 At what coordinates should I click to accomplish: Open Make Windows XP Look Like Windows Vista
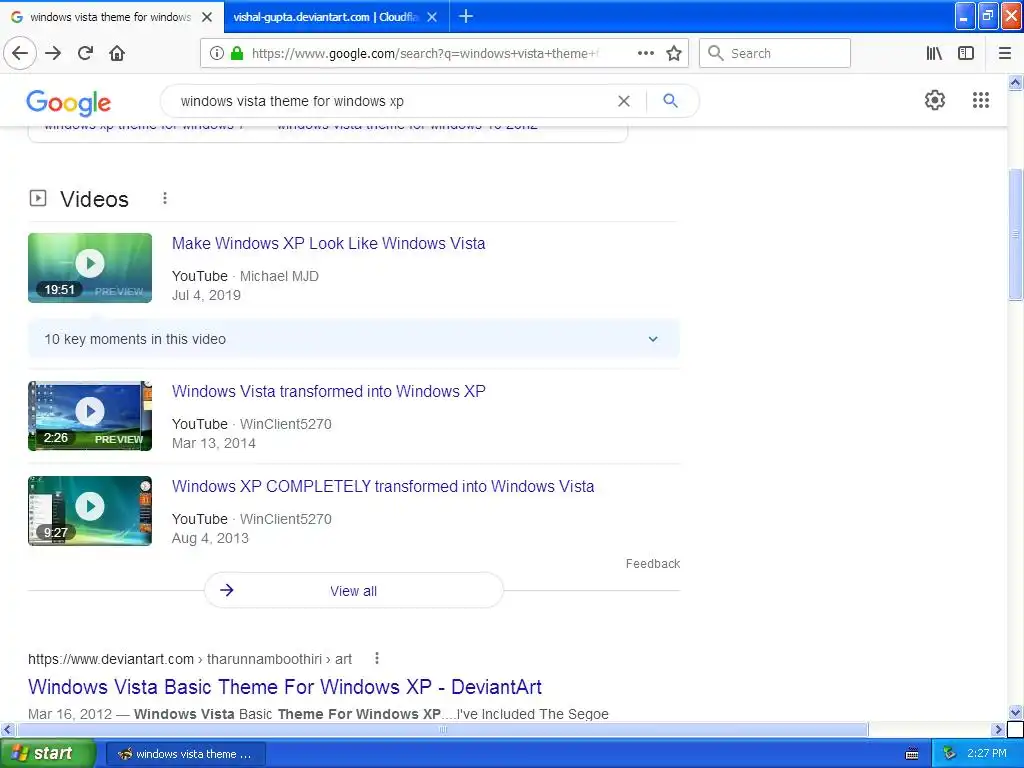[x=328, y=244]
